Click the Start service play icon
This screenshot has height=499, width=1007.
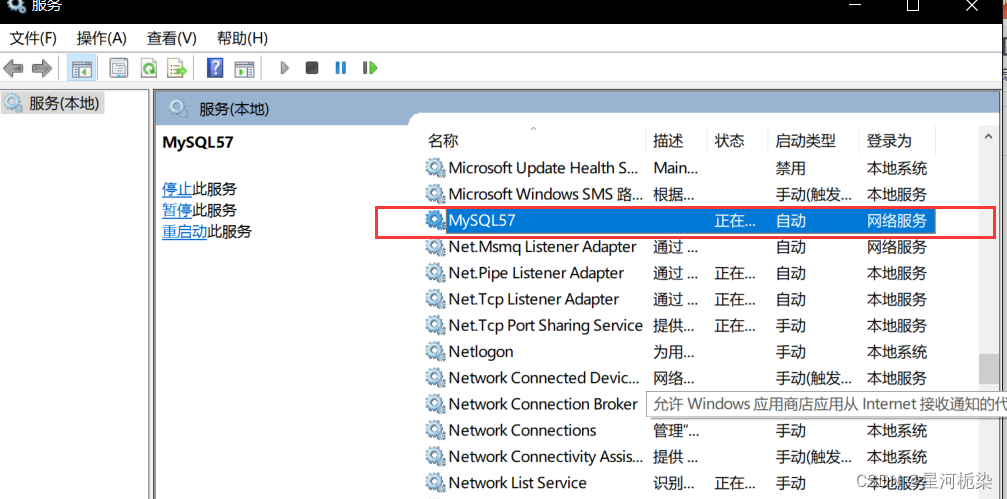pyautogui.click(x=285, y=67)
